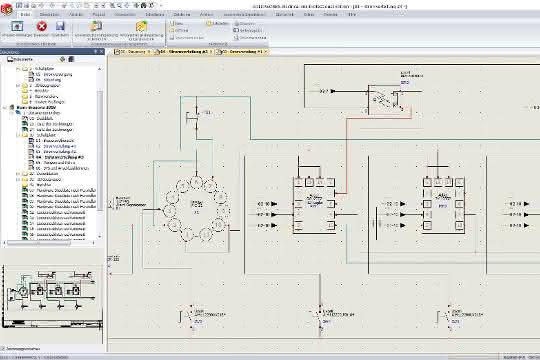Expand the 3D-Baugruppen folder in lower project
This screenshot has width=540, height=360.
coord(18,179)
